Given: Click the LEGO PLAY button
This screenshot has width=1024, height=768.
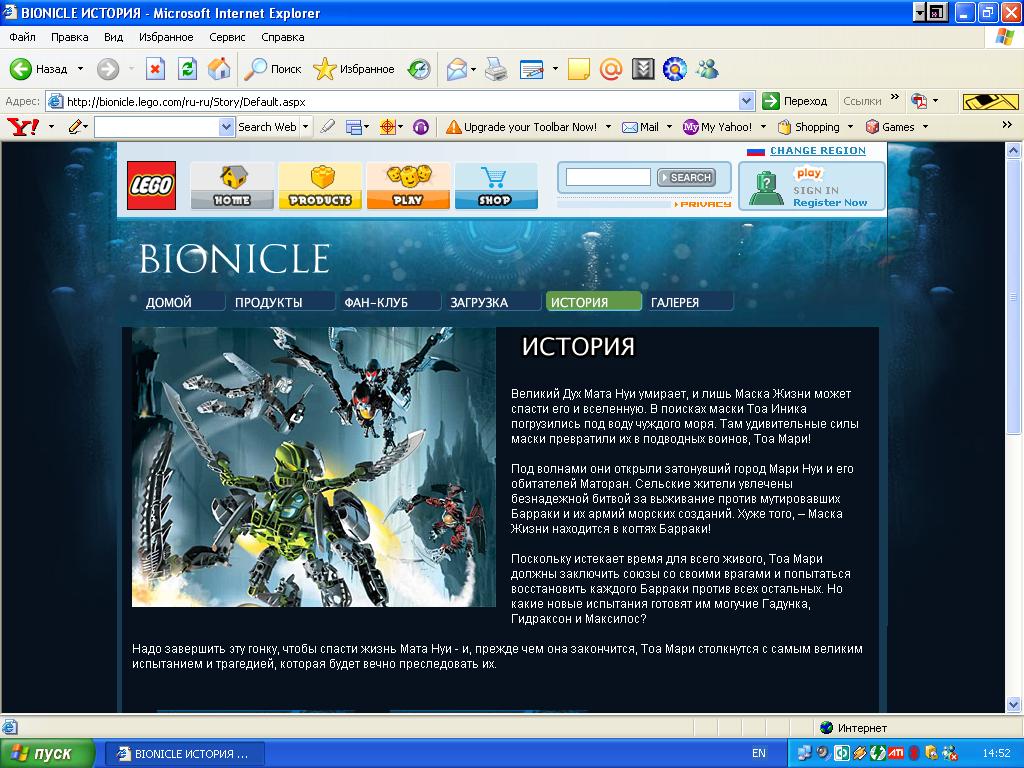Looking at the screenshot, I should [x=408, y=186].
